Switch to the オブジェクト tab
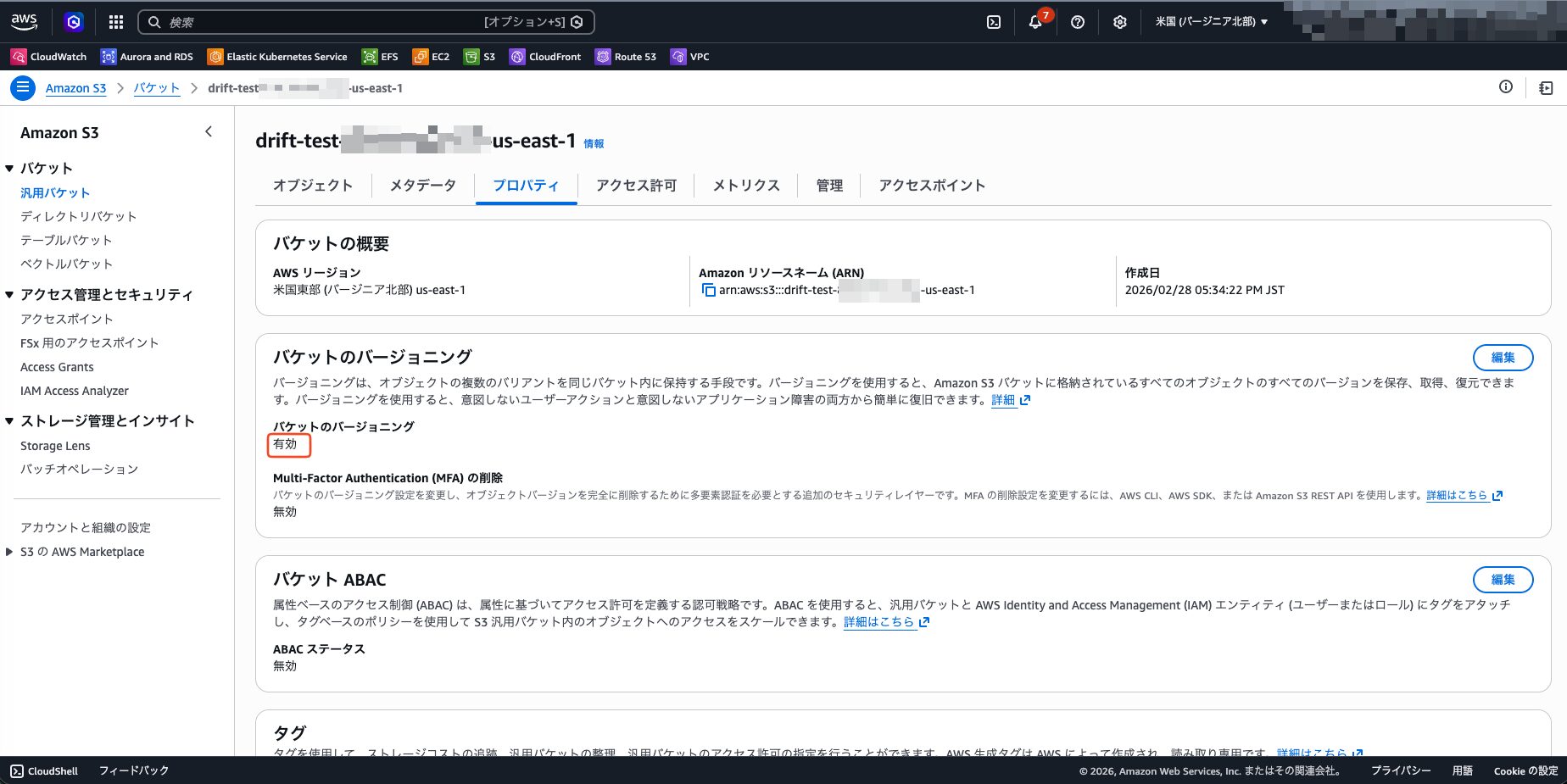1567x784 pixels. click(x=312, y=186)
